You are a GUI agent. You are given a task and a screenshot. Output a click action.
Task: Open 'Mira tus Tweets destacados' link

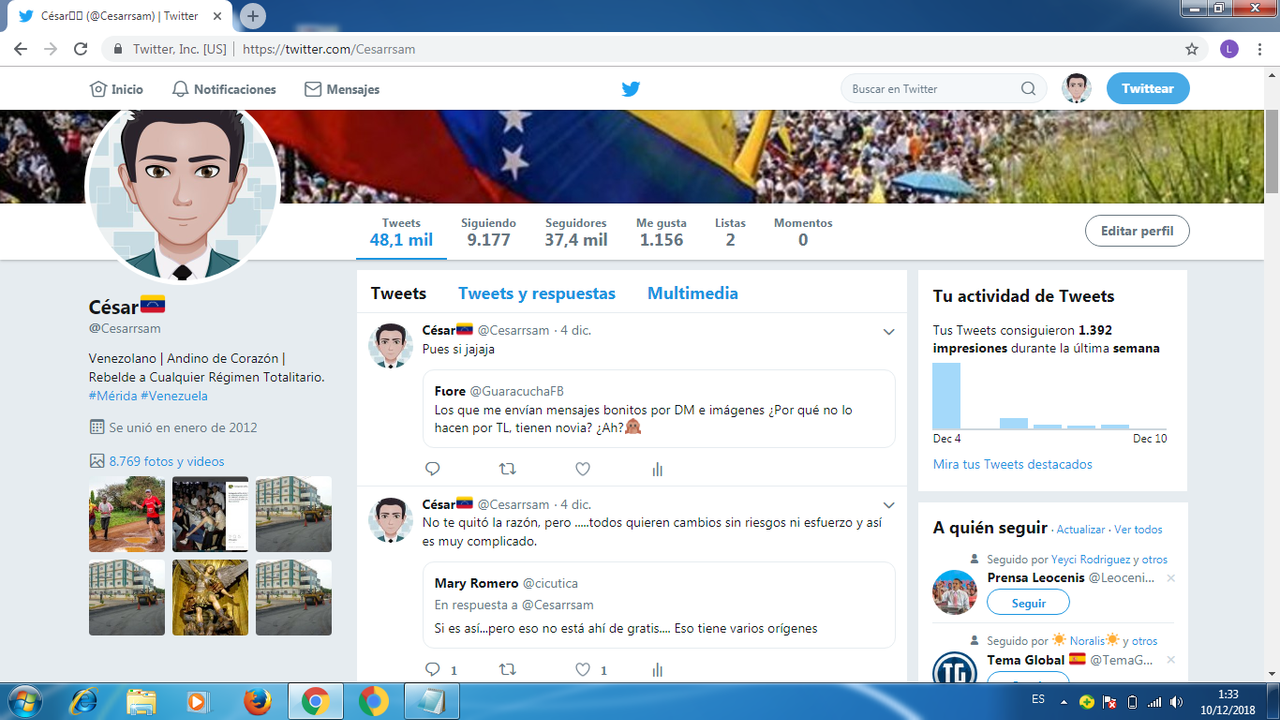(x=1012, y=464)
